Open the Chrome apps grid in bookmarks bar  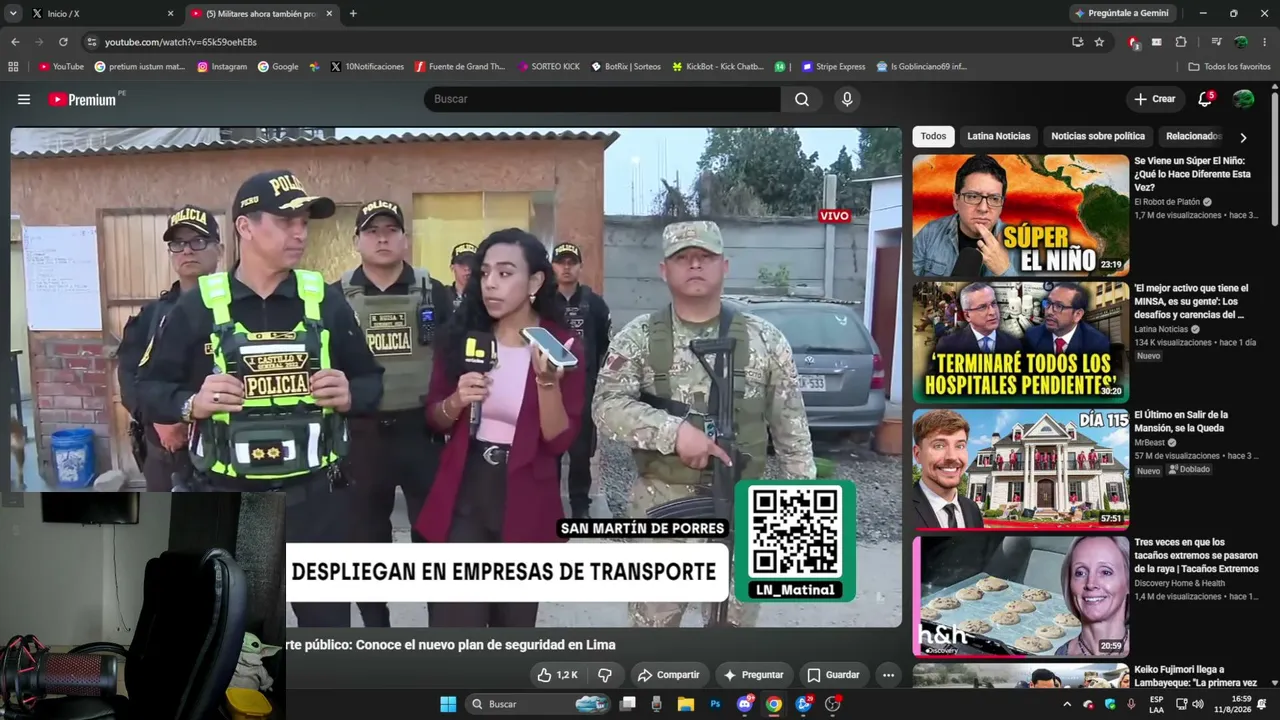click(x=13, y=67)
